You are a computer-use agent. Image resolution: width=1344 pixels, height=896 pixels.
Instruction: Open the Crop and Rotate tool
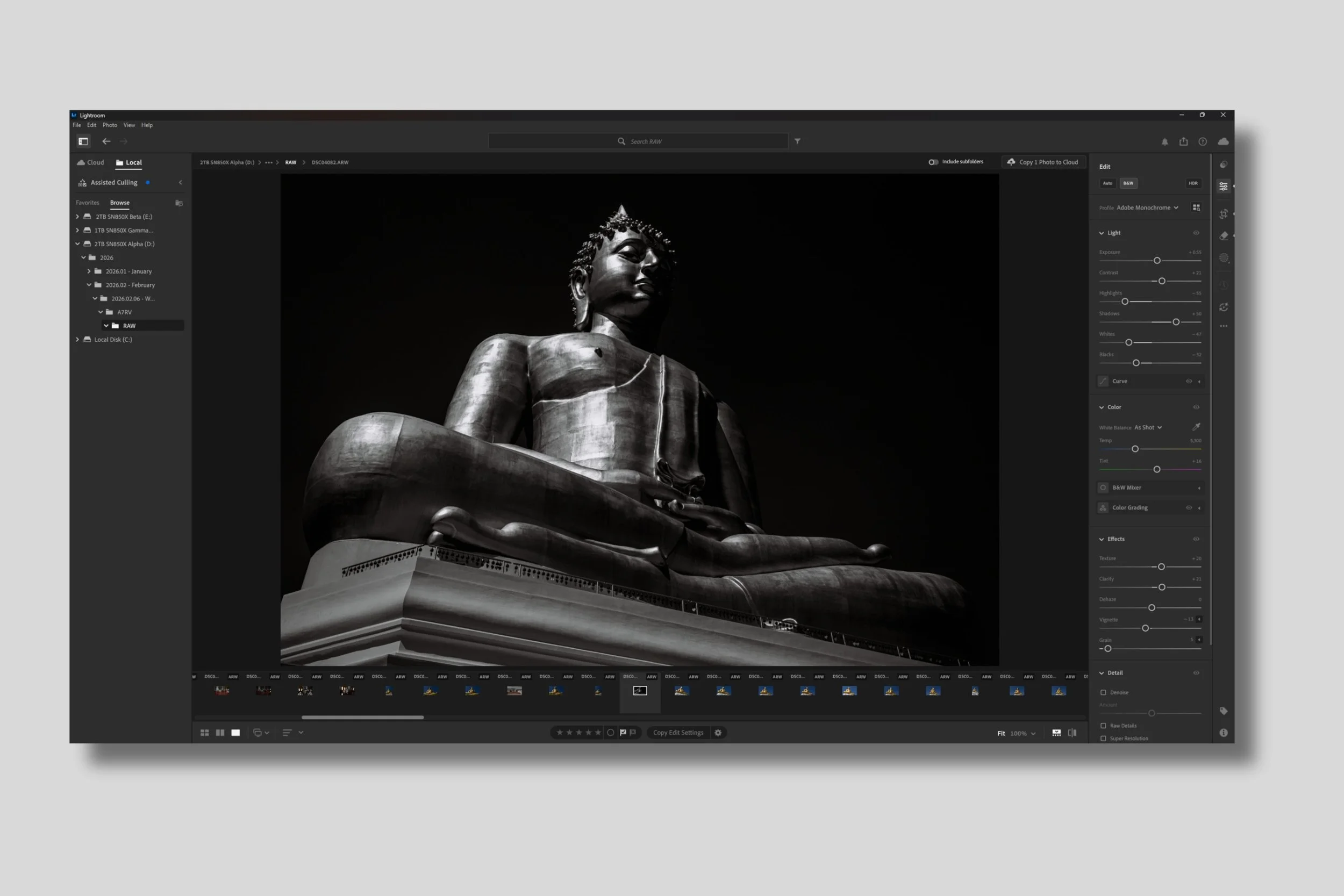point(1223,214)
